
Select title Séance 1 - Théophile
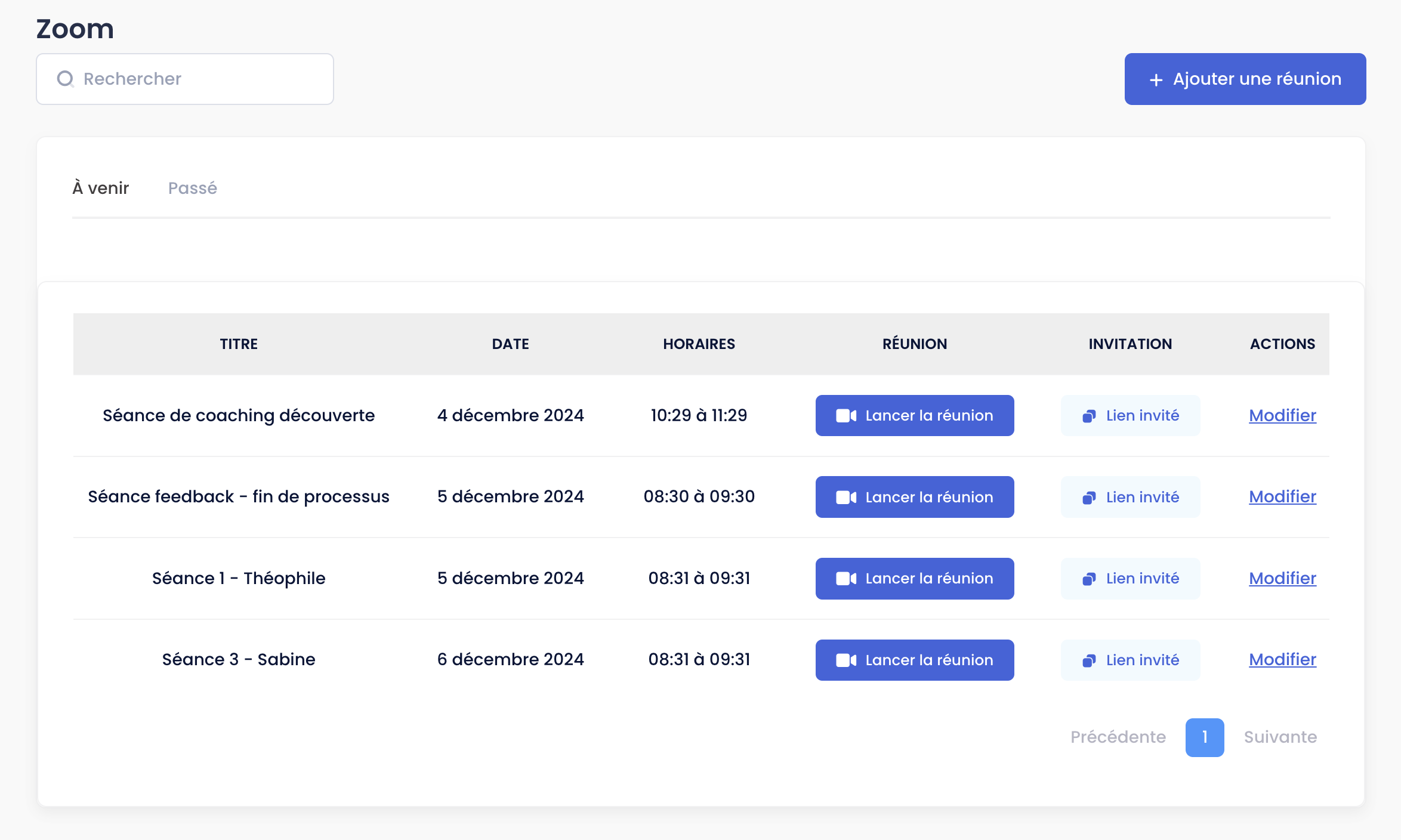239,578
